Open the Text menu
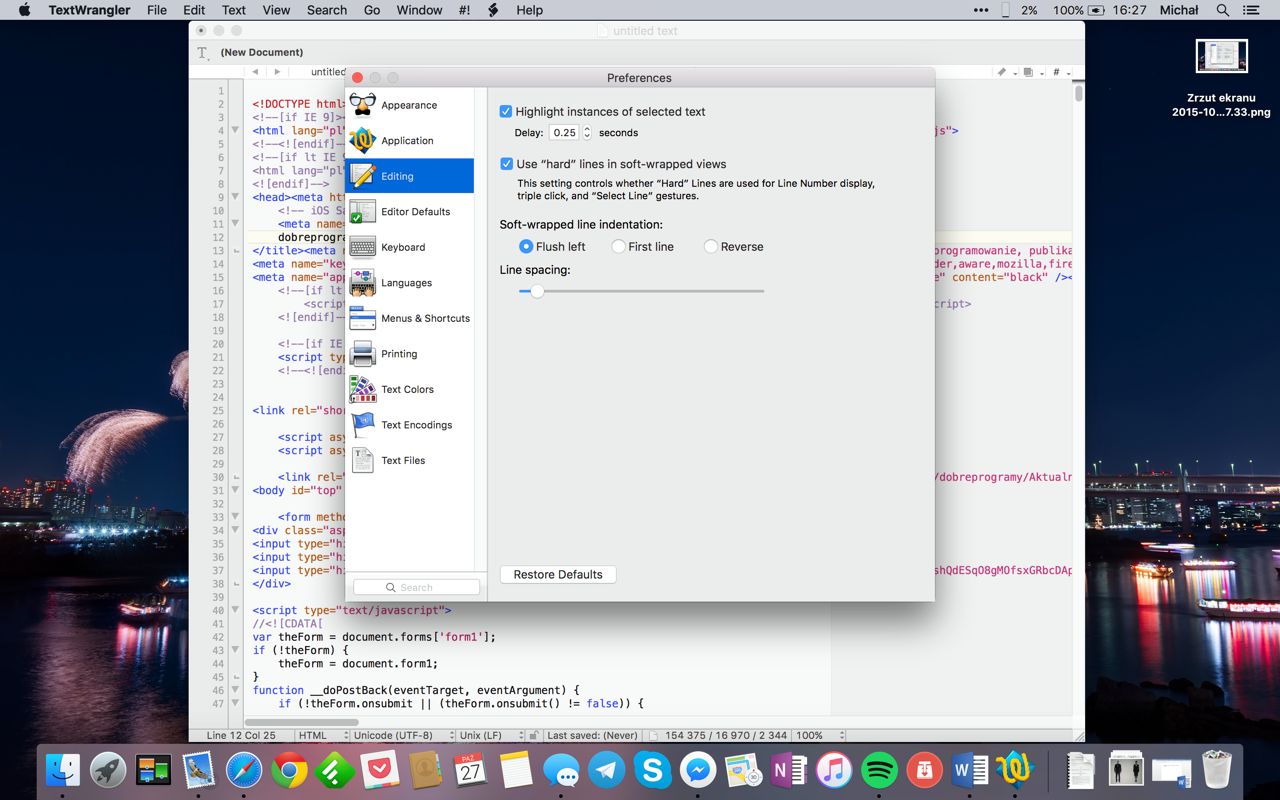 click(x=234, y=10)
